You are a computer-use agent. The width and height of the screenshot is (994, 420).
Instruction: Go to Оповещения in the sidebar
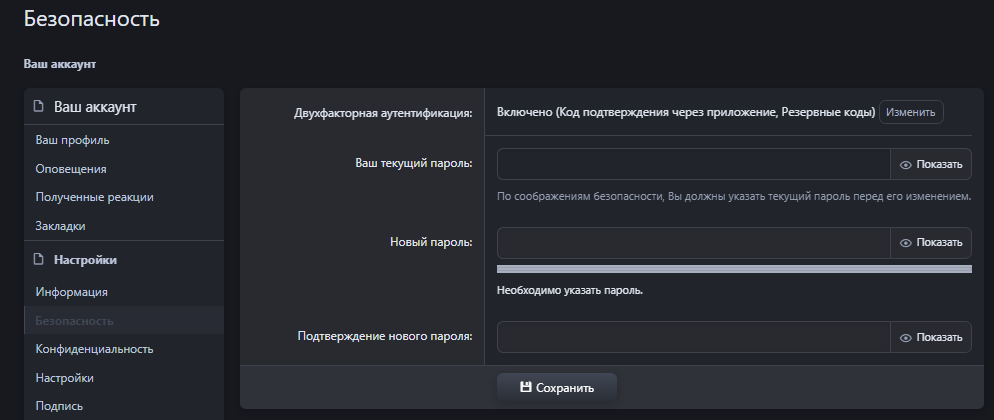71,169
